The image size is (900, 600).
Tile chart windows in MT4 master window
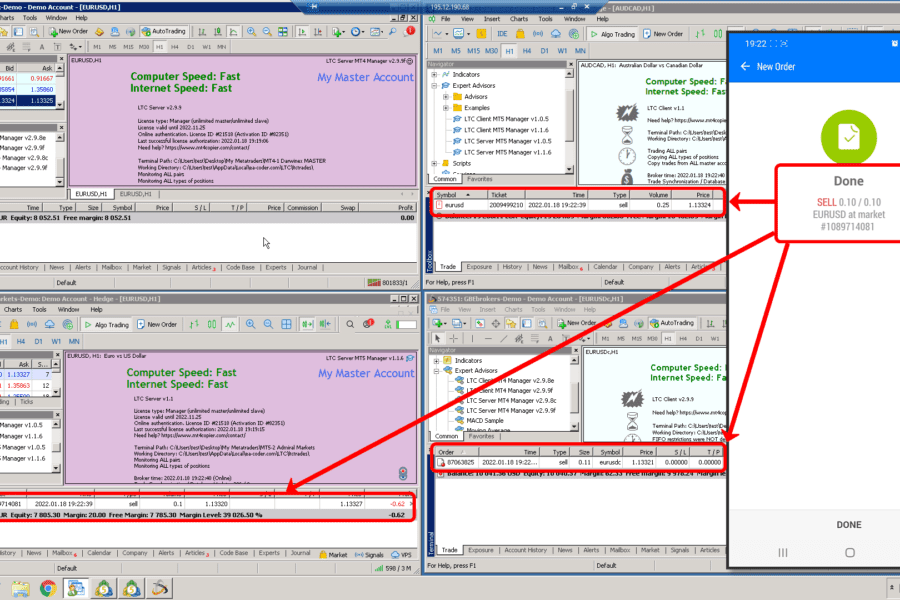(x=283, y=32)
